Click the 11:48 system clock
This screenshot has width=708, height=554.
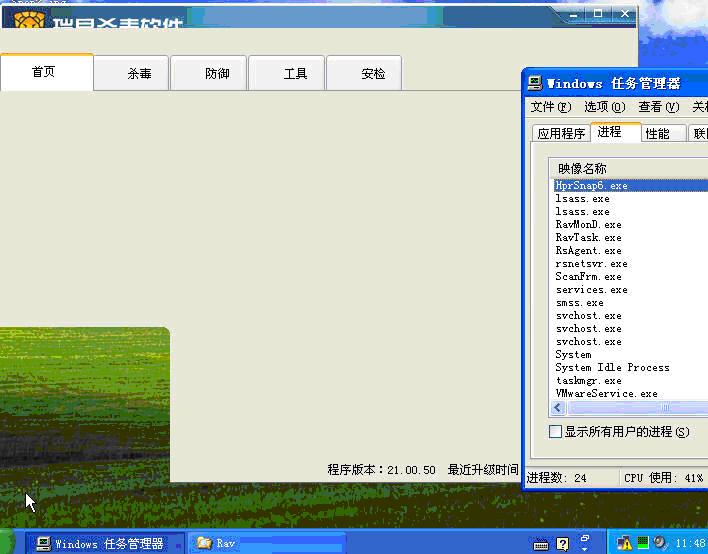[690, 543]
